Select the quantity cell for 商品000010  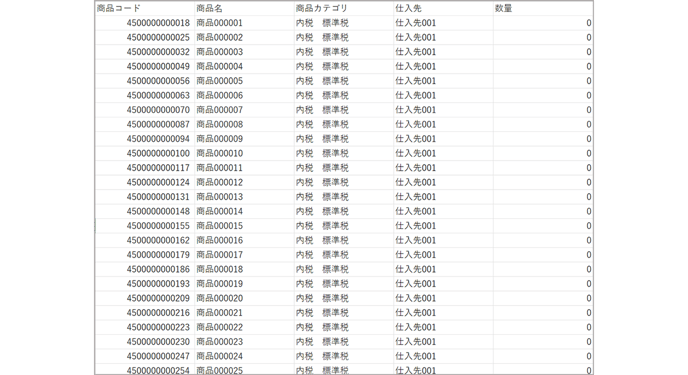543,153
